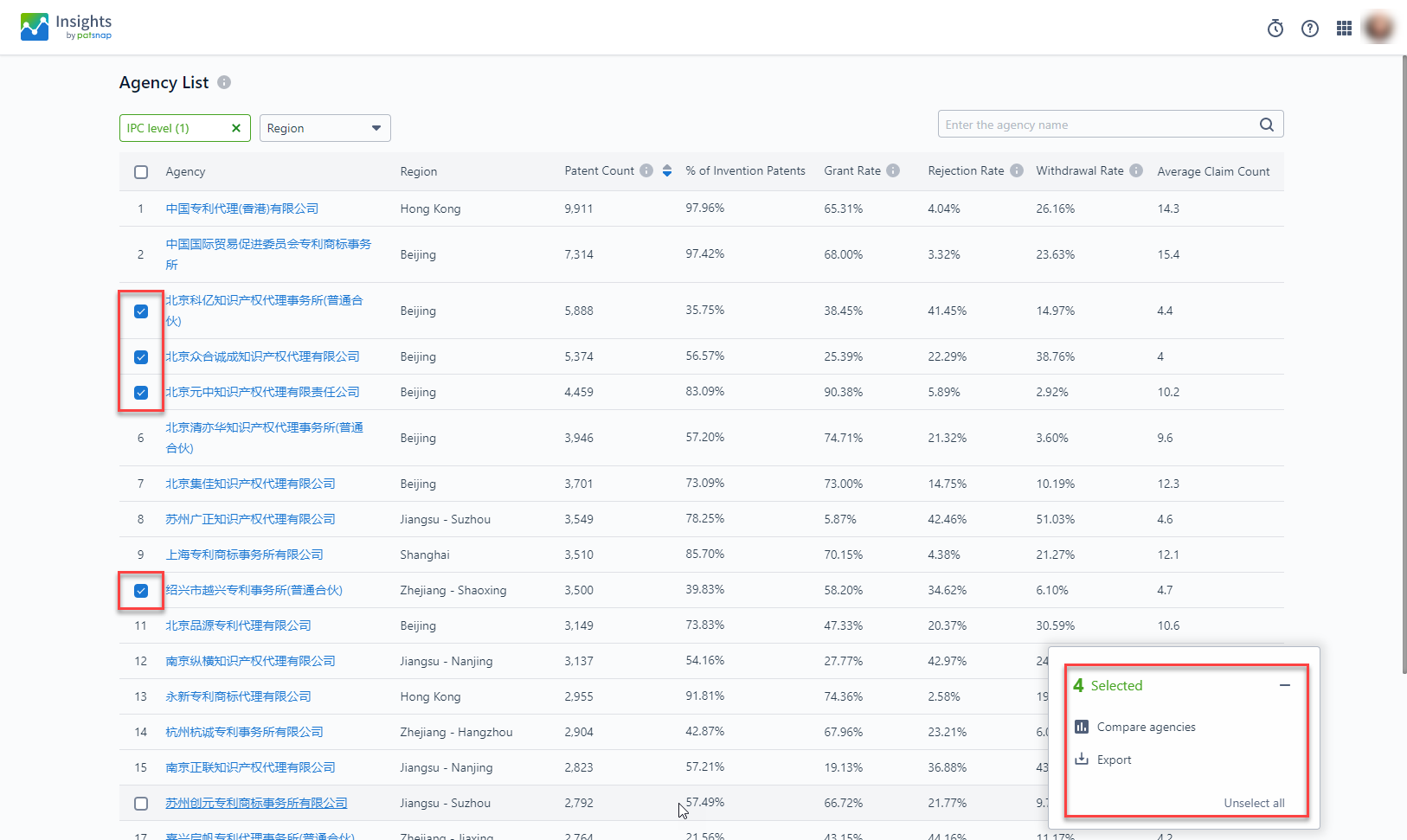The image size is (1407, 840).
Task: Click the agency name search field
Action: tap(1095, 125)
